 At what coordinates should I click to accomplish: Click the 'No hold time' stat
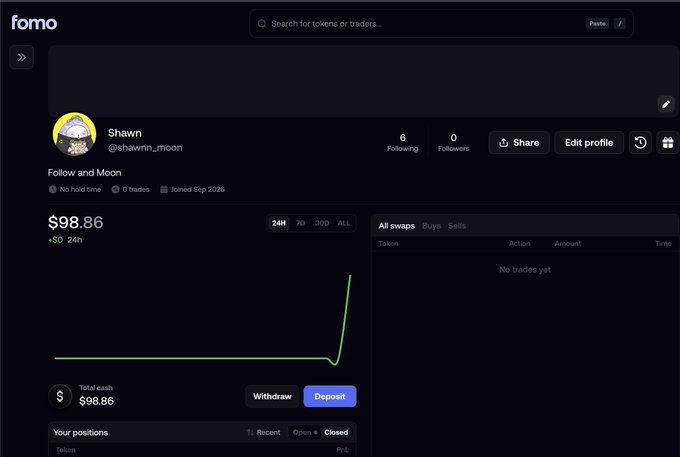[75, 189]
